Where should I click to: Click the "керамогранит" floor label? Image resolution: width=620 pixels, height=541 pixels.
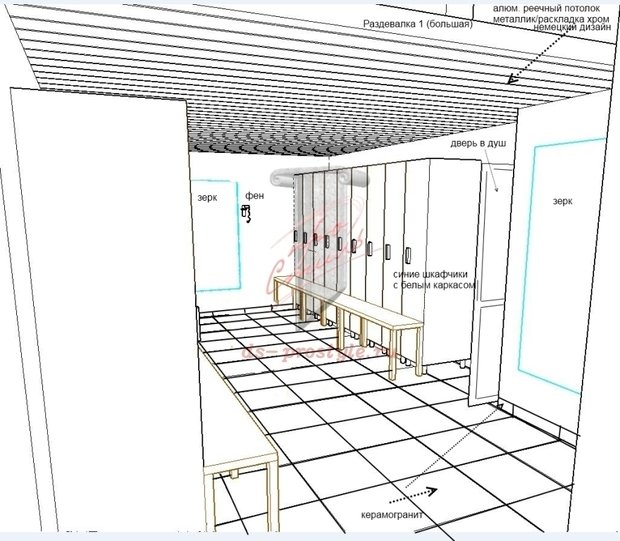[392, 515]
